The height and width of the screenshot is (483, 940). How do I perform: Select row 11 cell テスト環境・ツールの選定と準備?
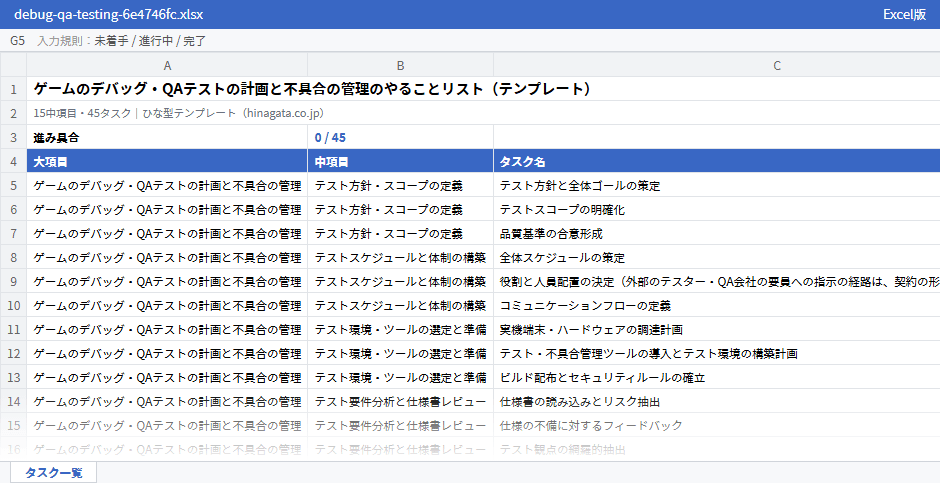click(x=400, y=329)
